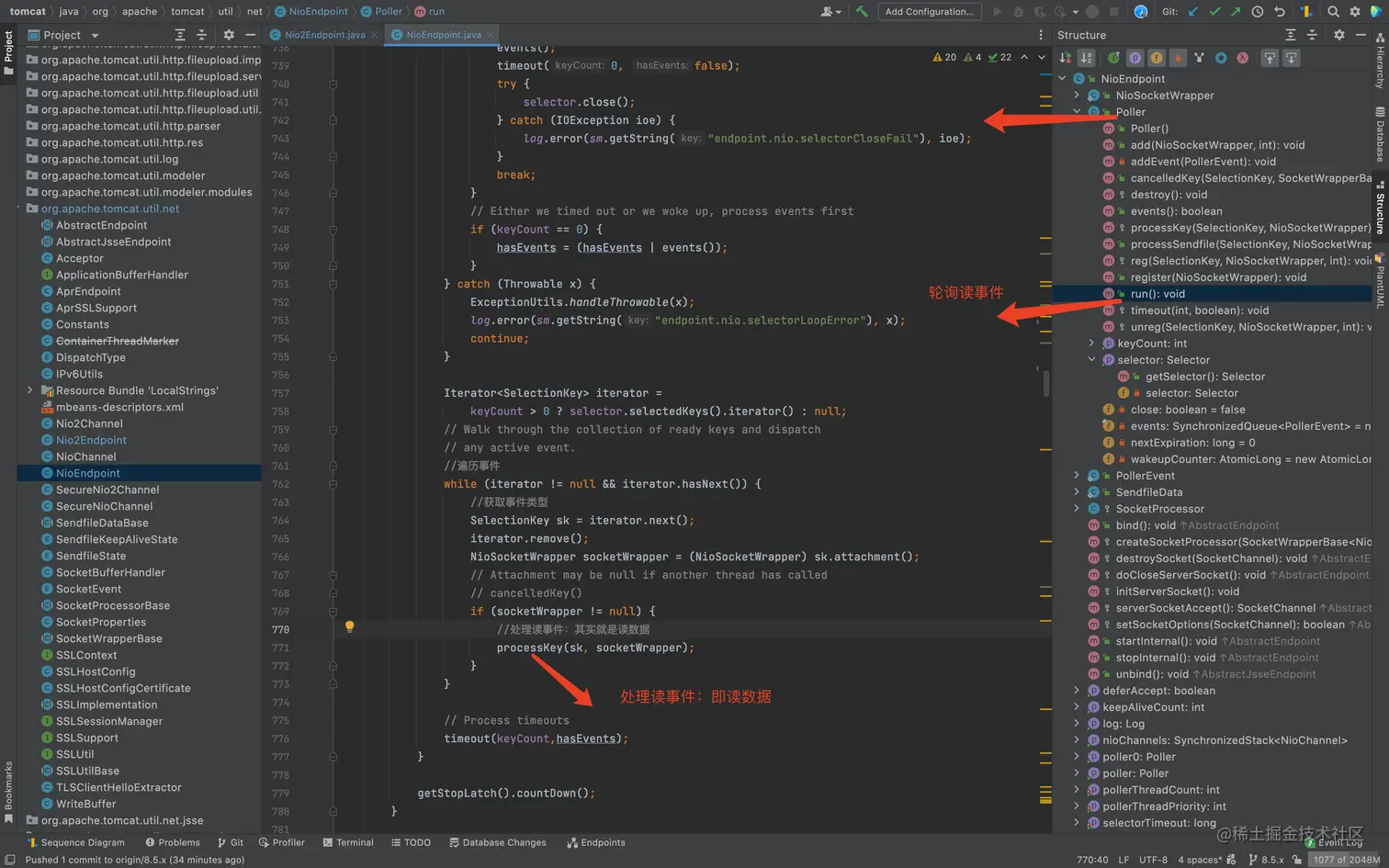Toggle Show Non-Public lock button
Screen dimensions: 1389x868
click(x=1178, y=58)
